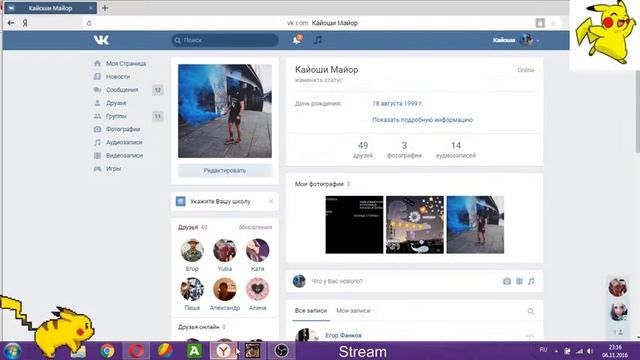Attach audio with the note icon in post box
Viewport: 640px width, 360px height.
click(531, 281)
